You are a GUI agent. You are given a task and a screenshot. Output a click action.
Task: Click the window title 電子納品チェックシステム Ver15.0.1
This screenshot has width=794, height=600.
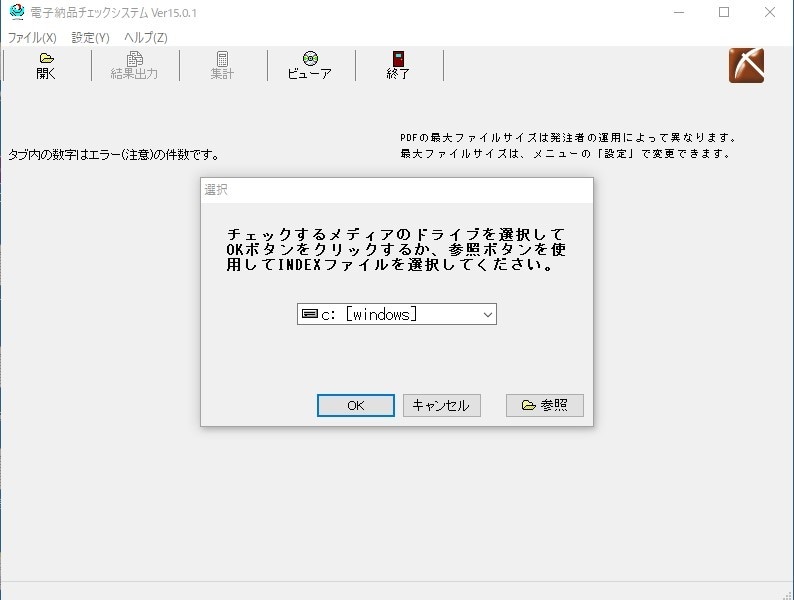[x=113, y=13]
